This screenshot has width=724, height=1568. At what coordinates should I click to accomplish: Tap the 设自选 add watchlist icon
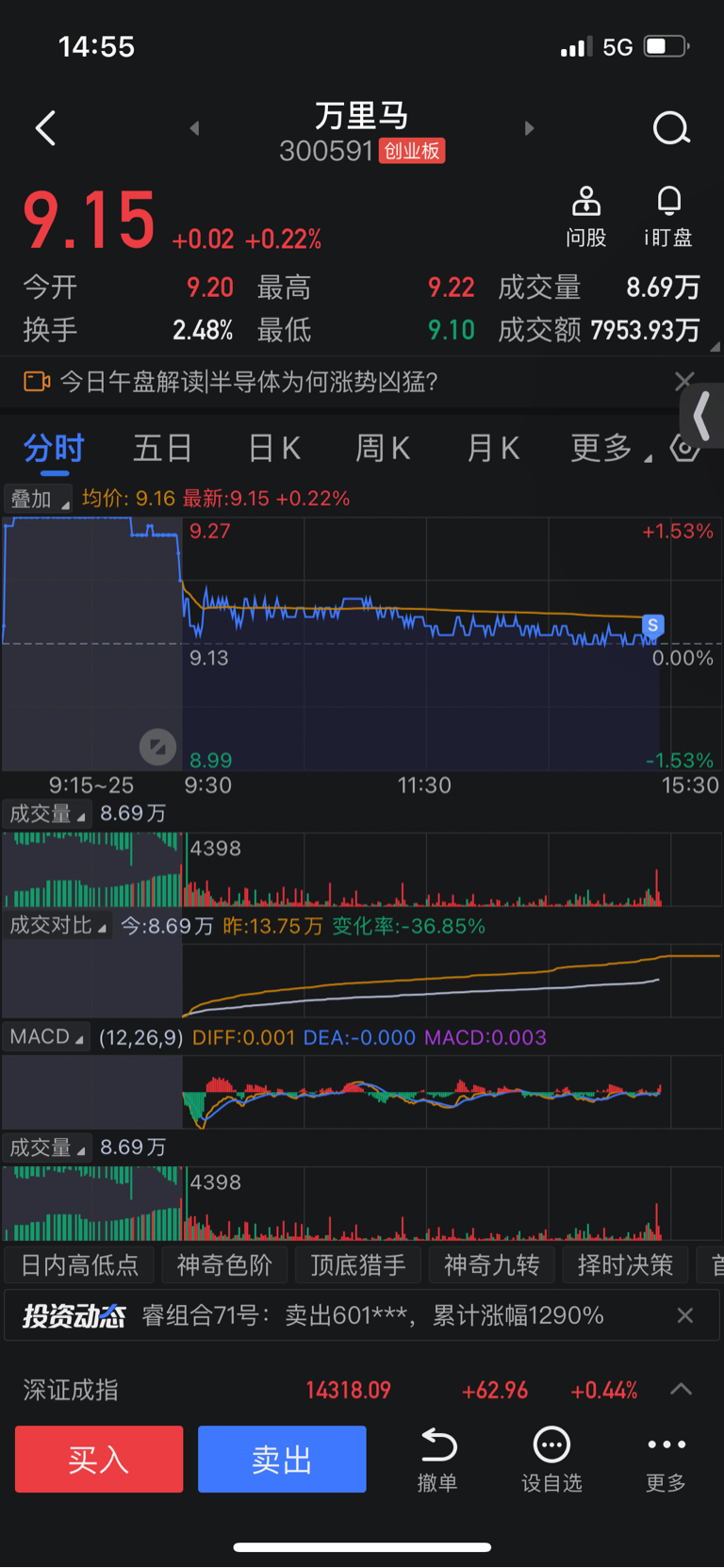pos(551,1460)
